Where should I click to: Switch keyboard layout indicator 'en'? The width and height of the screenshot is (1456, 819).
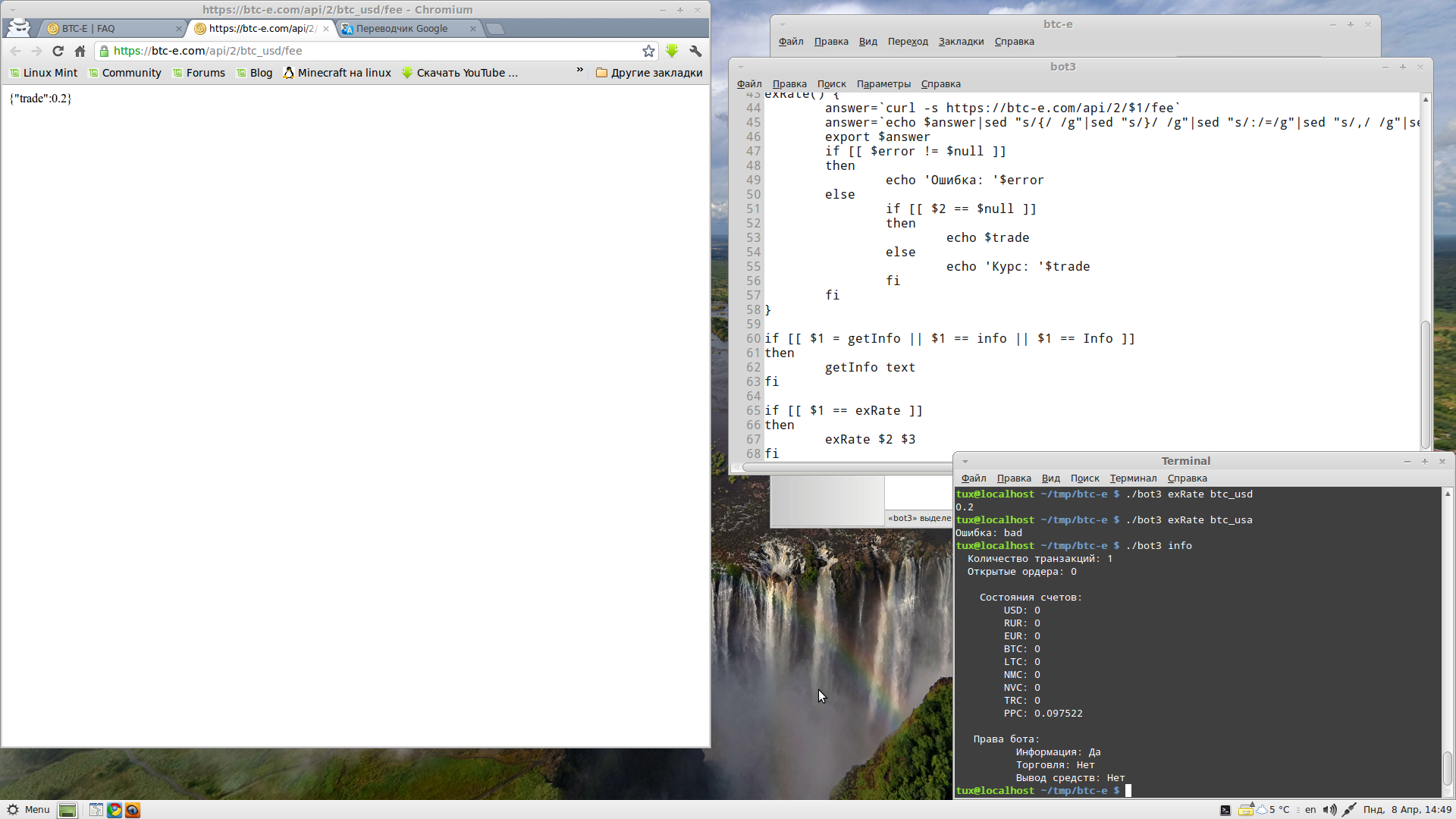[x=1310, y=810]
